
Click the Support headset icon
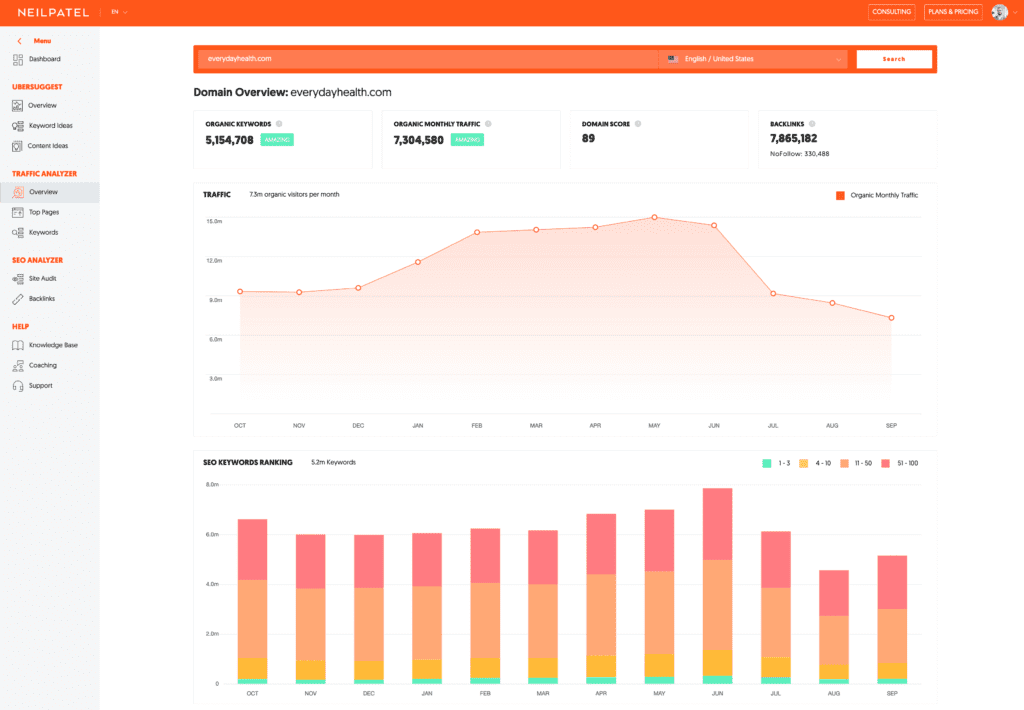pyautogui.click(x=18, y=386)
